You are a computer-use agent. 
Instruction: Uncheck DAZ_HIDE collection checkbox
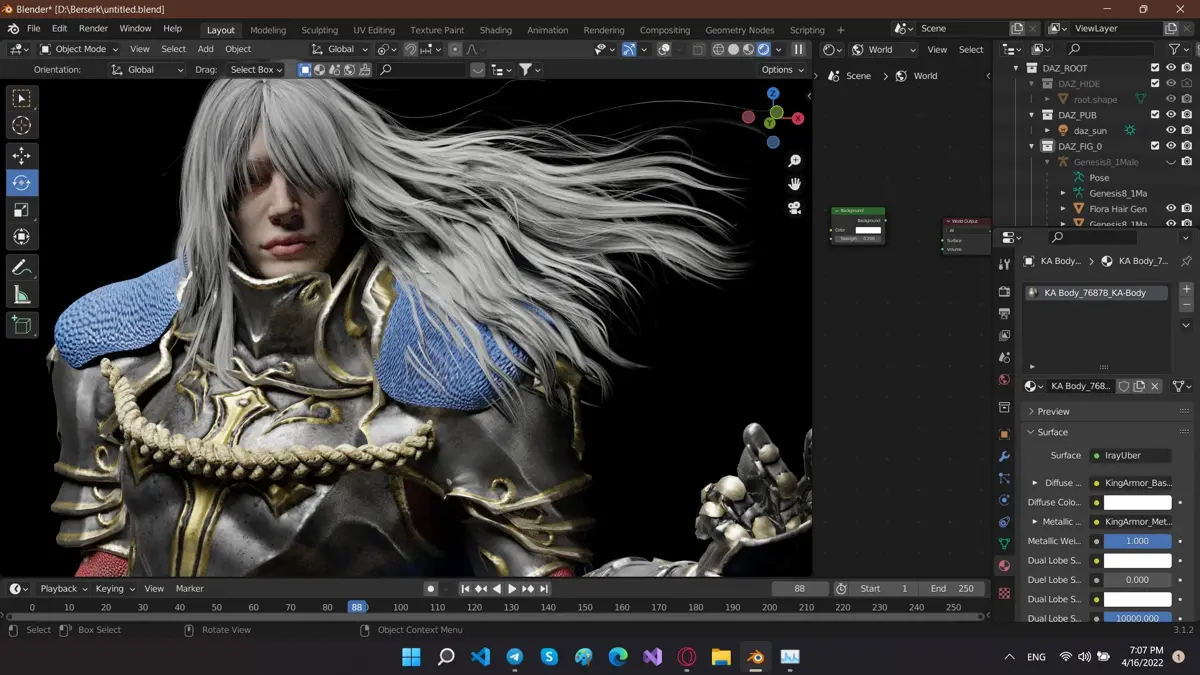(x=1155, y=84)
